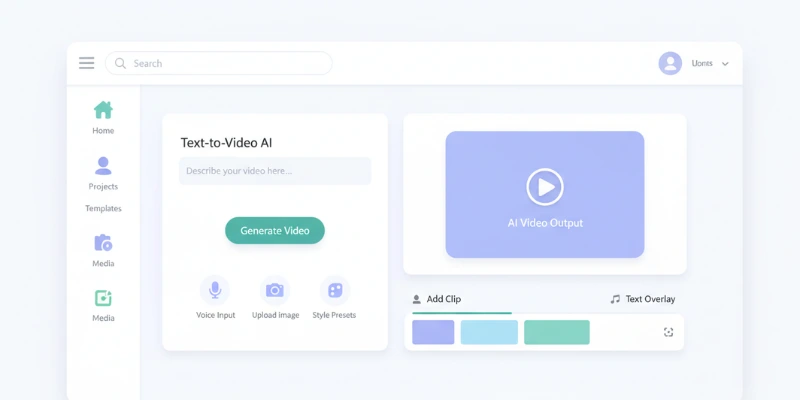Image resolution: width=800 pixels, height=400 pixels.
Task: Choose Upload Image camera icon
Action: [x=275, y=290]
